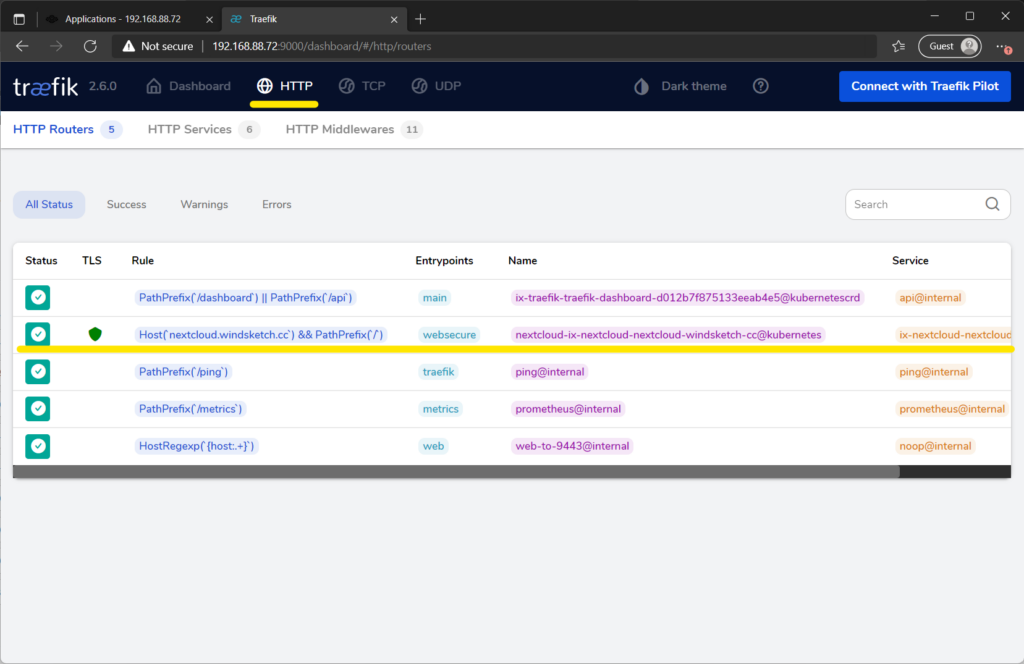1024x664 pixels.
Task: Click the Traefik logo
Action: tap(46, 86)
